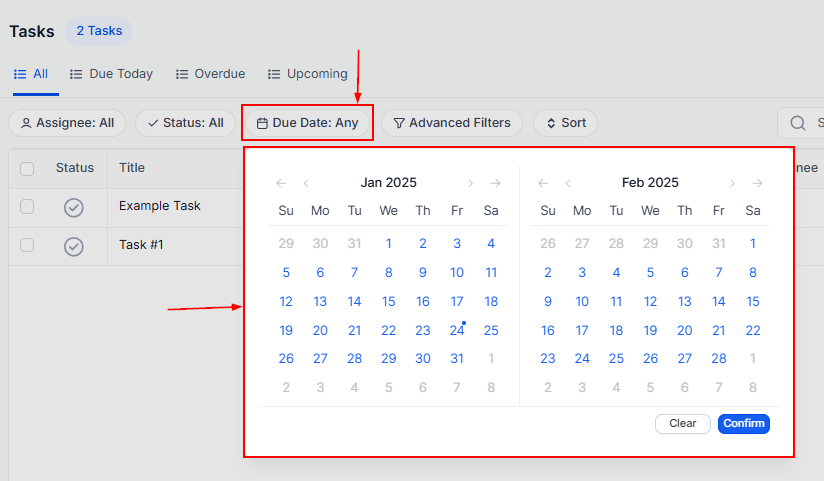Switch to the Overdue tab
824x481 pixels.
pos(210,74)
